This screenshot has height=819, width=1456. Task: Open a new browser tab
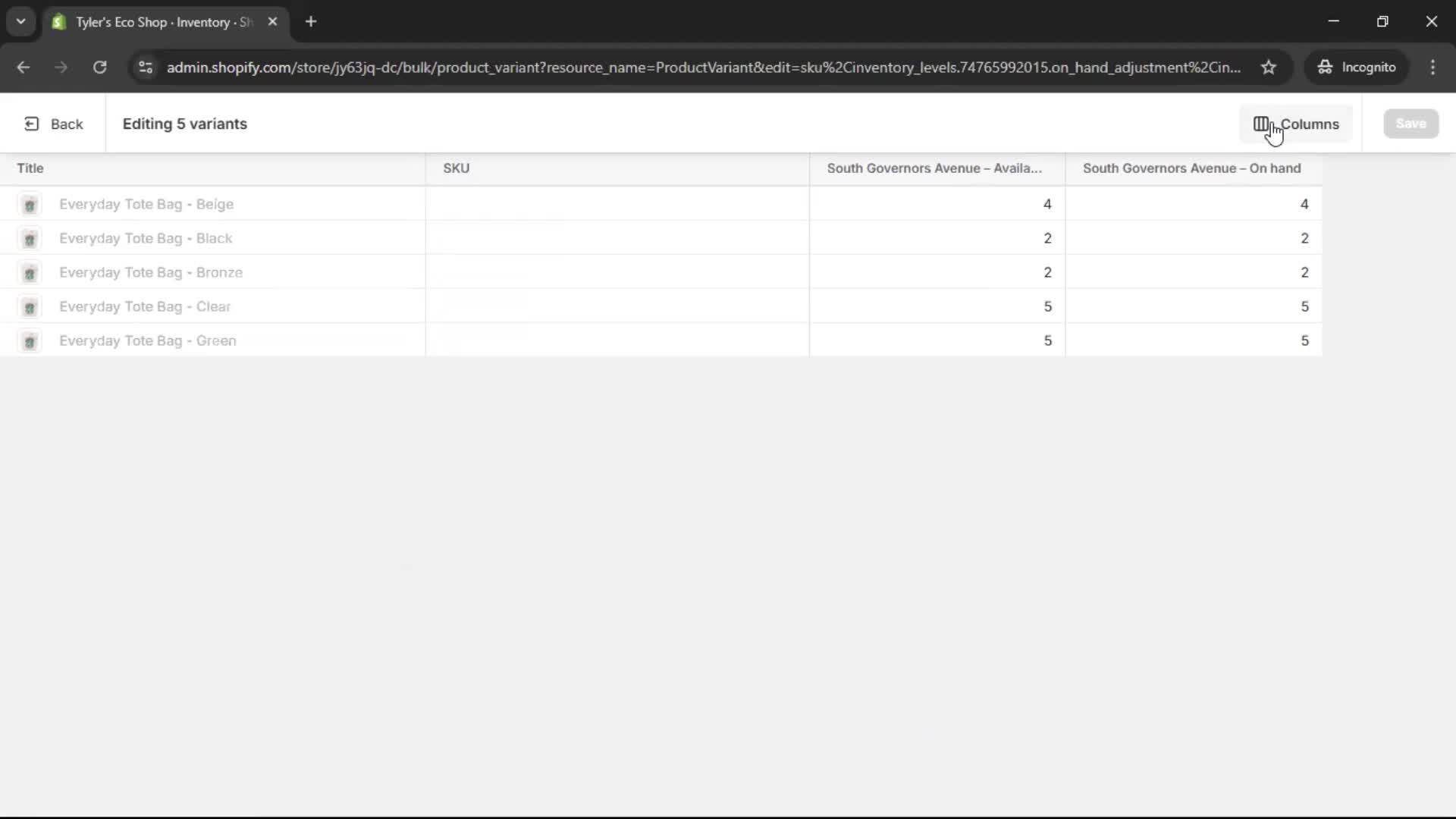click(311, 22)
